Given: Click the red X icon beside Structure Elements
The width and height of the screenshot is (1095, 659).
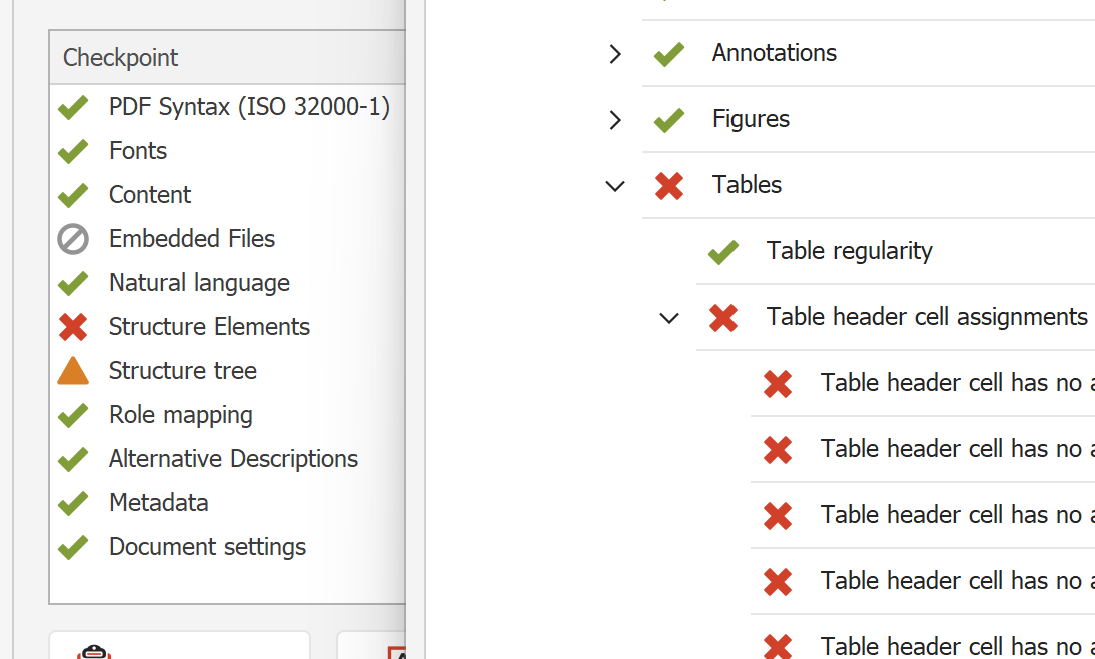Looking at the screenshot, I should coord(73,327).
